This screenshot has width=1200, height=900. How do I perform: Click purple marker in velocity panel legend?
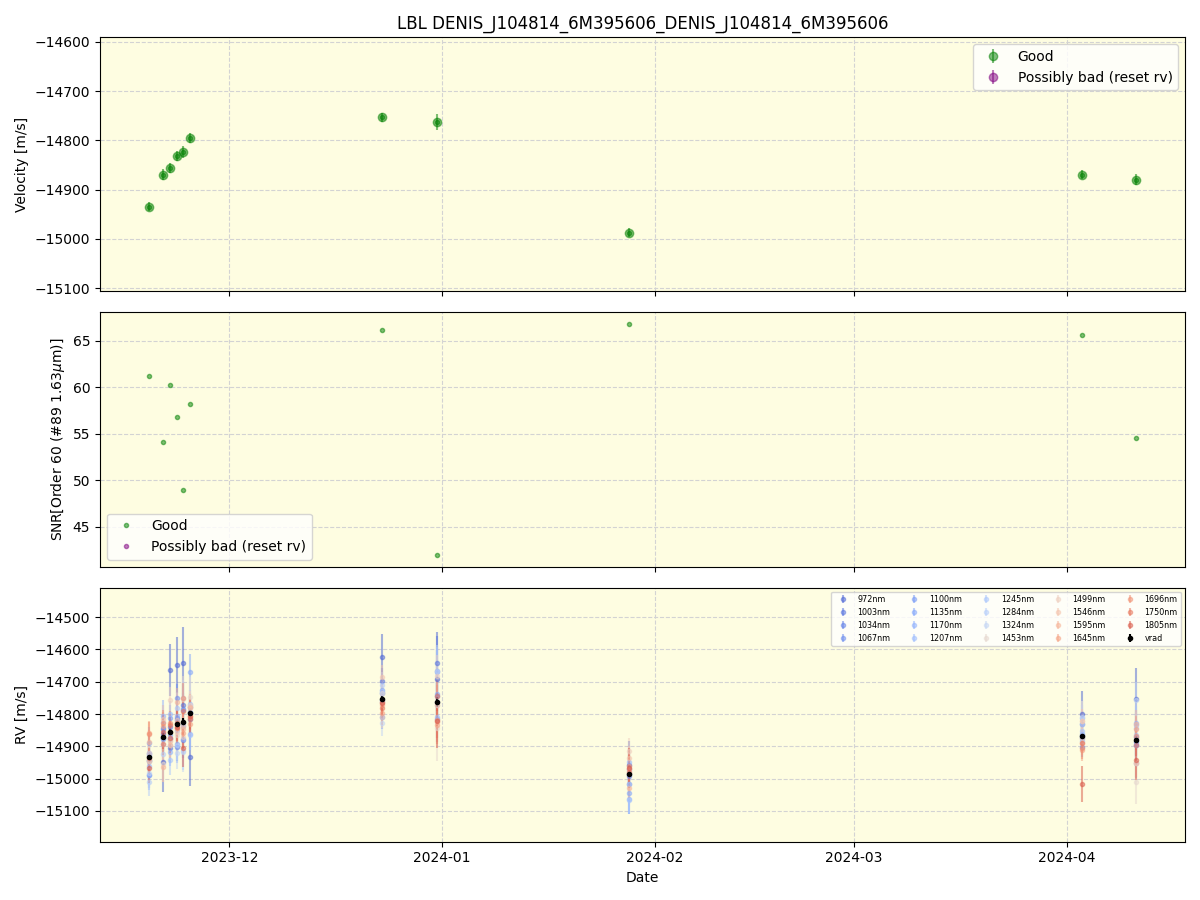(x=993, y=77)
